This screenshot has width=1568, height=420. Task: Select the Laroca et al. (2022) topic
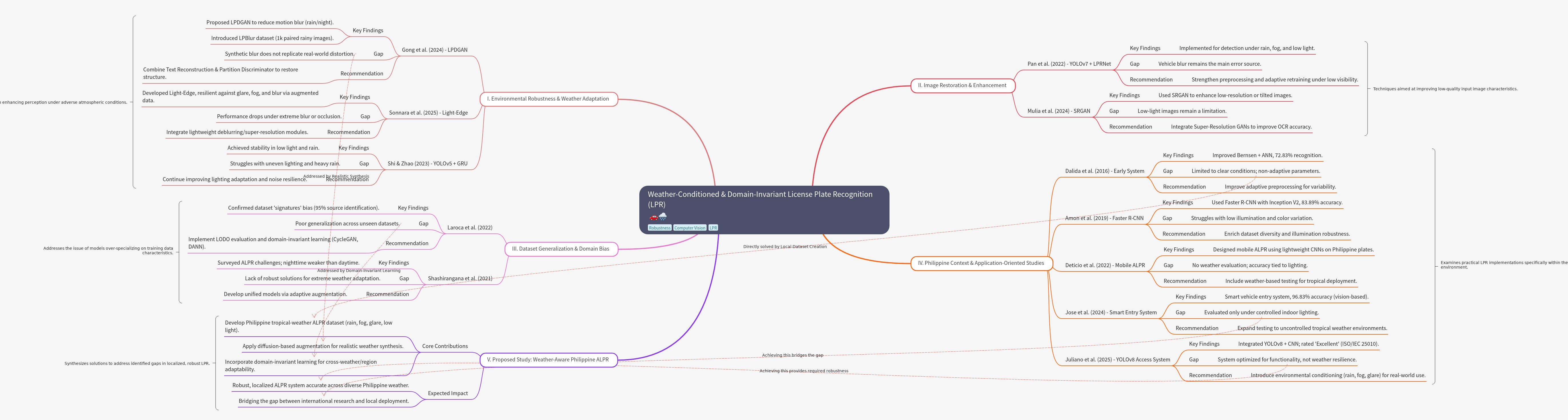pos(469,228)
